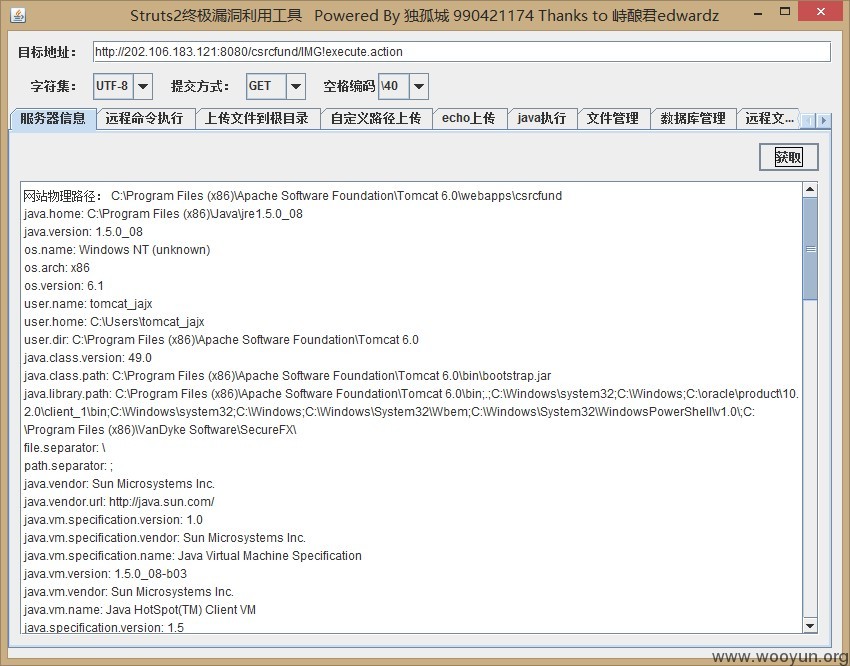850x666 pixels.
Task: Select the echo上传 tab
Action: pos(469,119)
